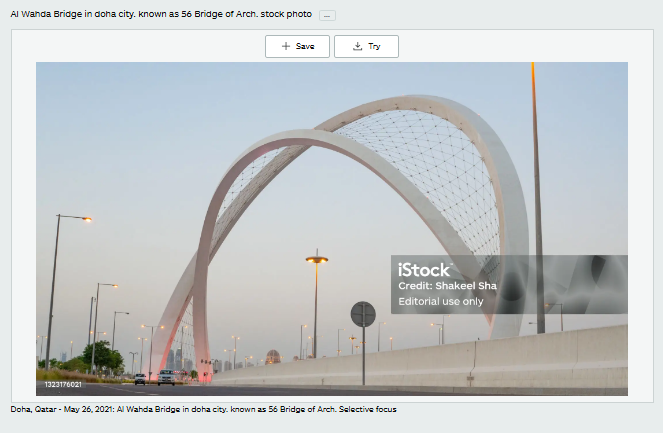
Task: Open the Al Wahda Bridge stock photo
Action: tap(332, 229)
